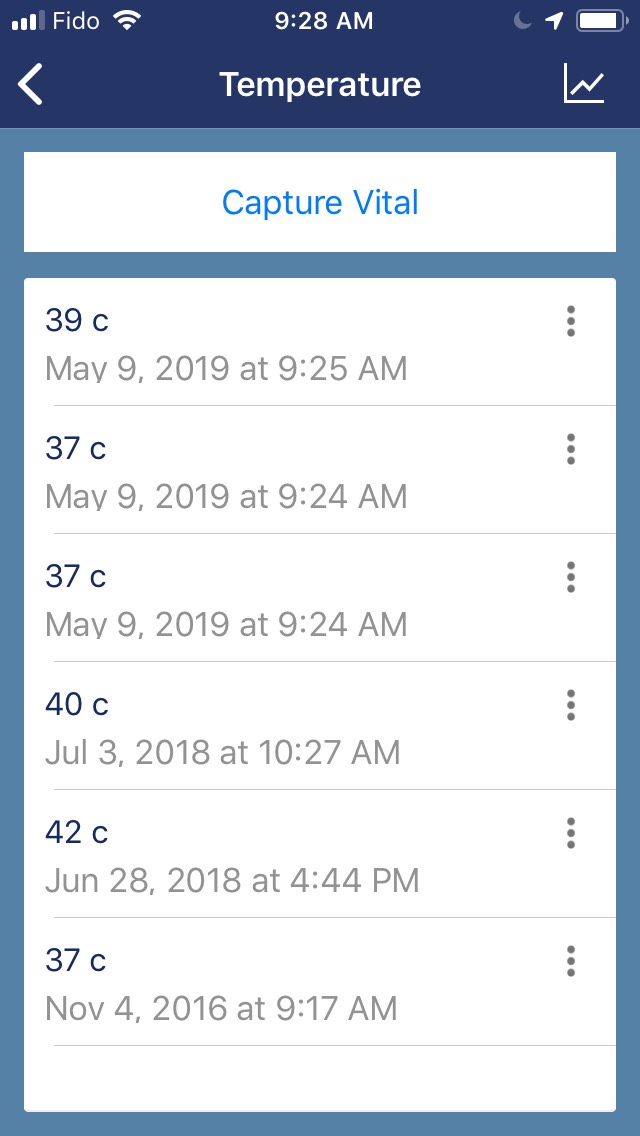Tap the location services arrow icon
Viewport: 640px width, 1136px height.
tap(555, 21)
